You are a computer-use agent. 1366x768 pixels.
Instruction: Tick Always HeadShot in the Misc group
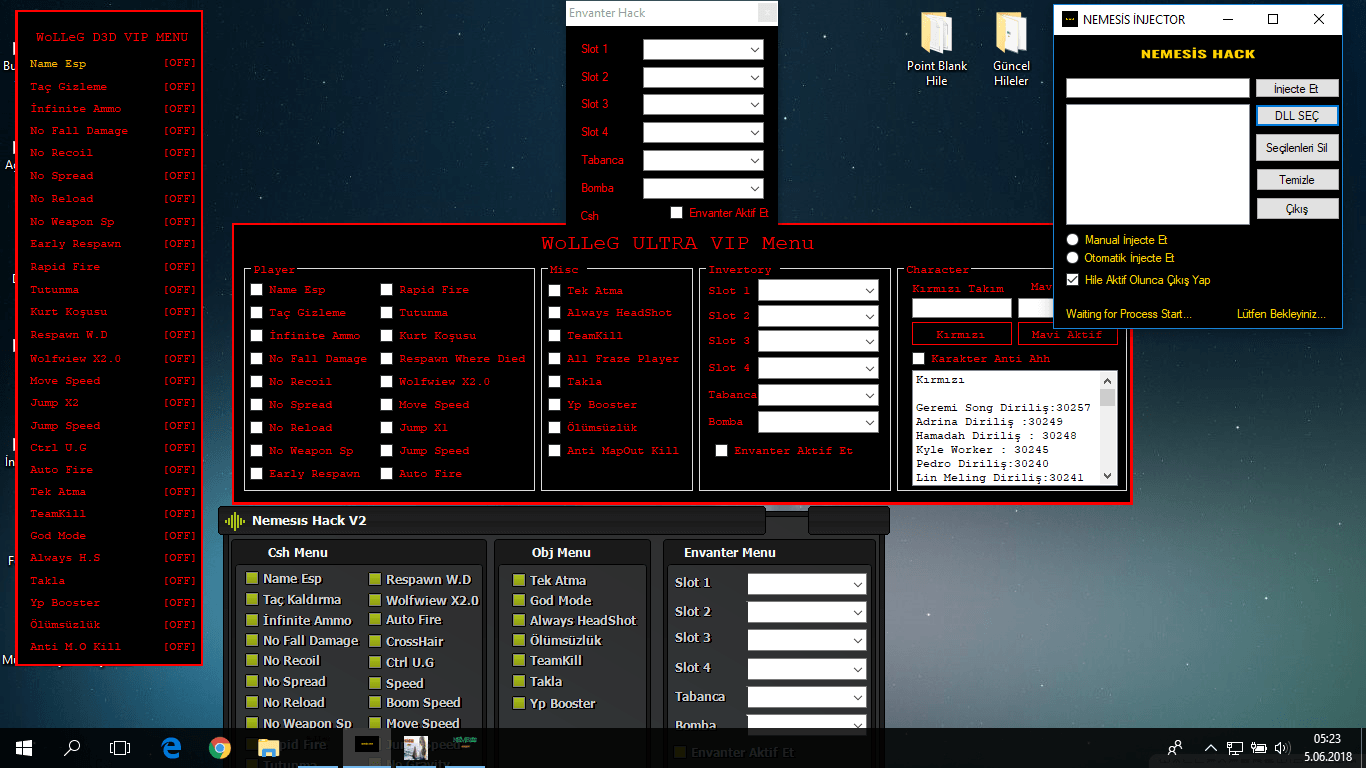pyautogui.click(x=555, y=313)
